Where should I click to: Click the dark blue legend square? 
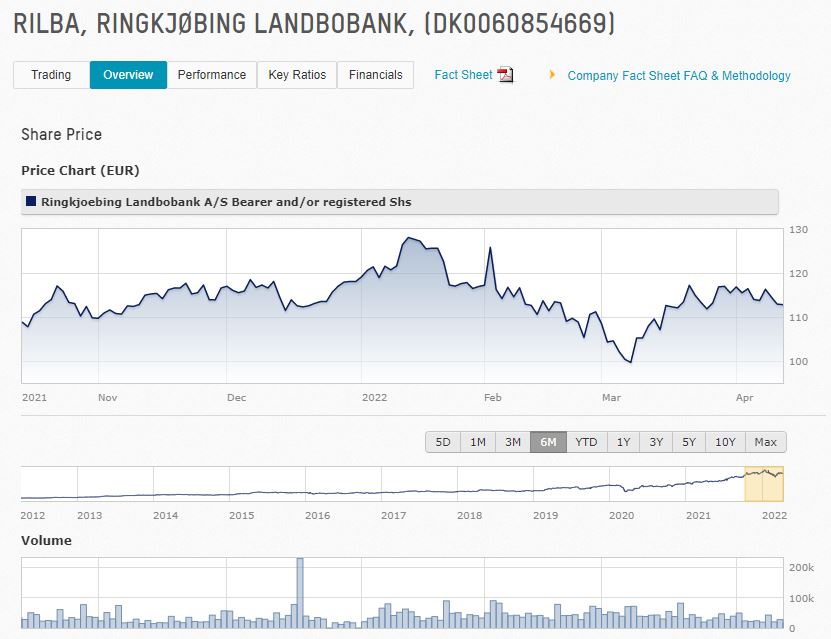coord(31,202)
